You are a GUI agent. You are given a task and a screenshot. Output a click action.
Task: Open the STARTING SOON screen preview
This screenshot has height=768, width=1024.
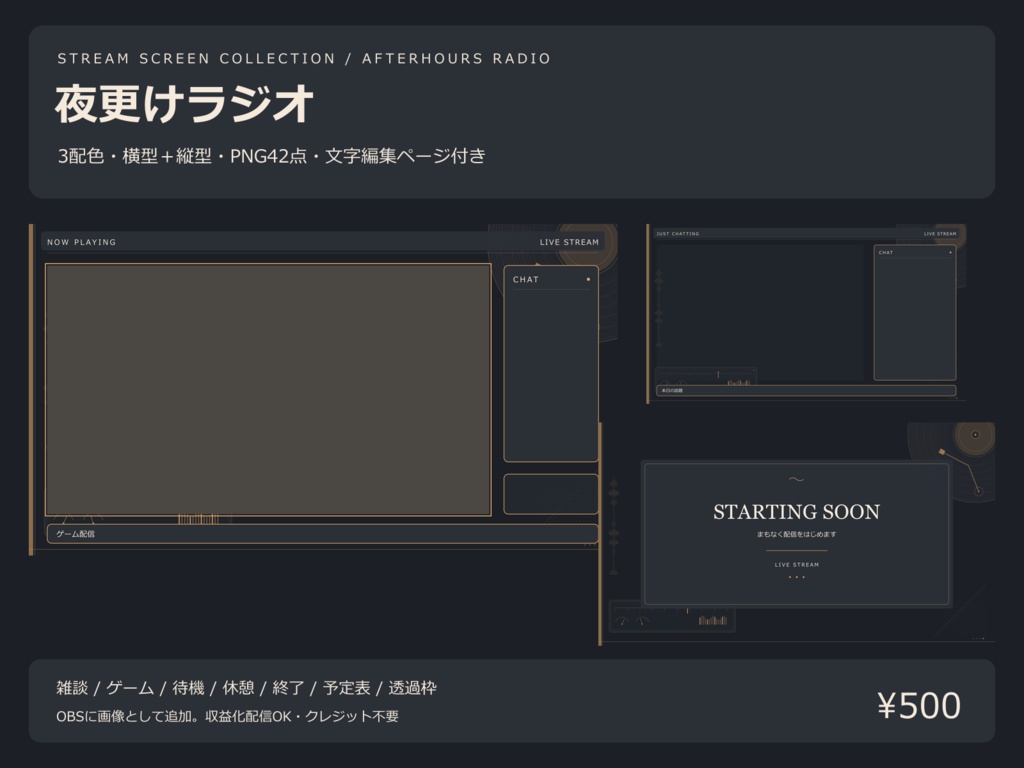coord(796,534)
